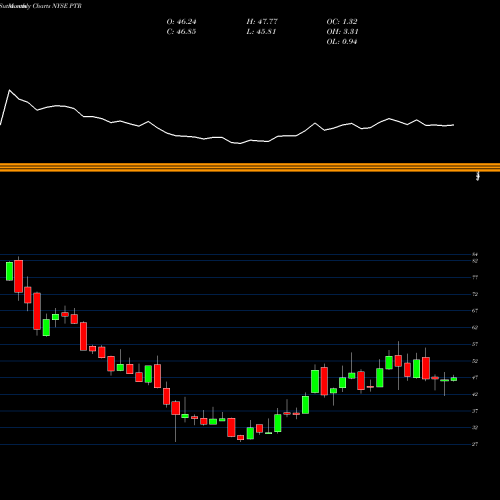Select the open value 'O: 46.24'
The image size is (500, 500).
[x=181, y=22]
